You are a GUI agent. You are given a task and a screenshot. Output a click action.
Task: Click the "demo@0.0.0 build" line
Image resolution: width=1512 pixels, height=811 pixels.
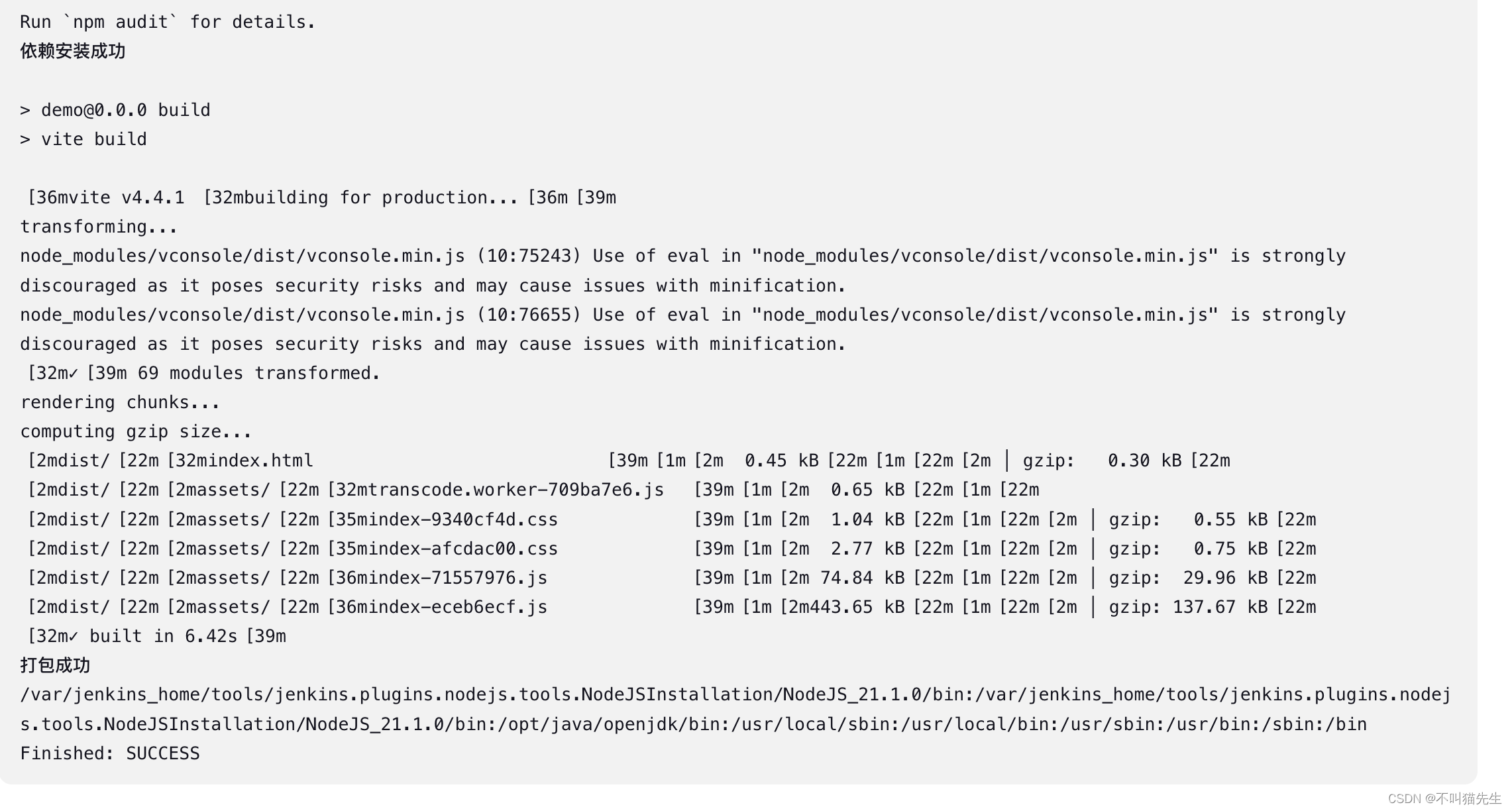coord(125,110)
